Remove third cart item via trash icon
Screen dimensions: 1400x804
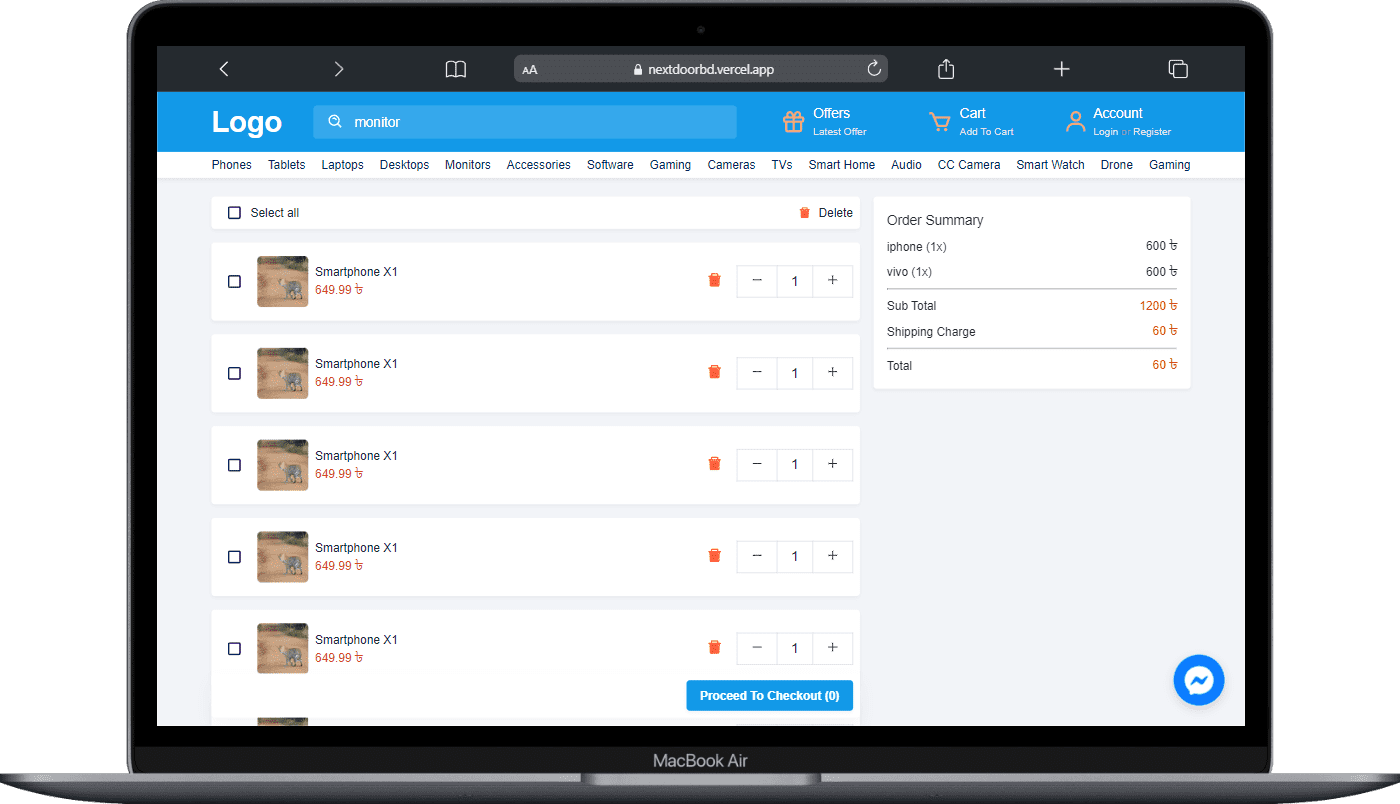pyautogui.click(x=714, y=464)
